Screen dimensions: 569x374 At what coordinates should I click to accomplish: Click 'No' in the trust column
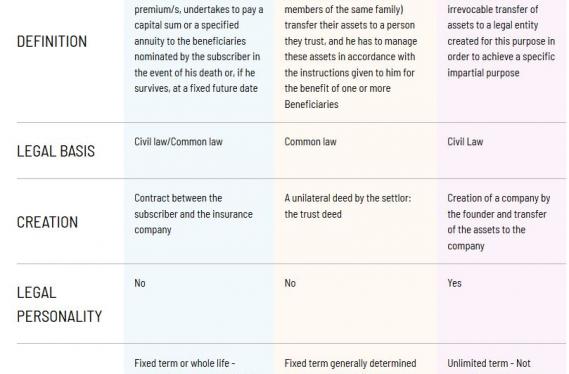coord(290,283)
